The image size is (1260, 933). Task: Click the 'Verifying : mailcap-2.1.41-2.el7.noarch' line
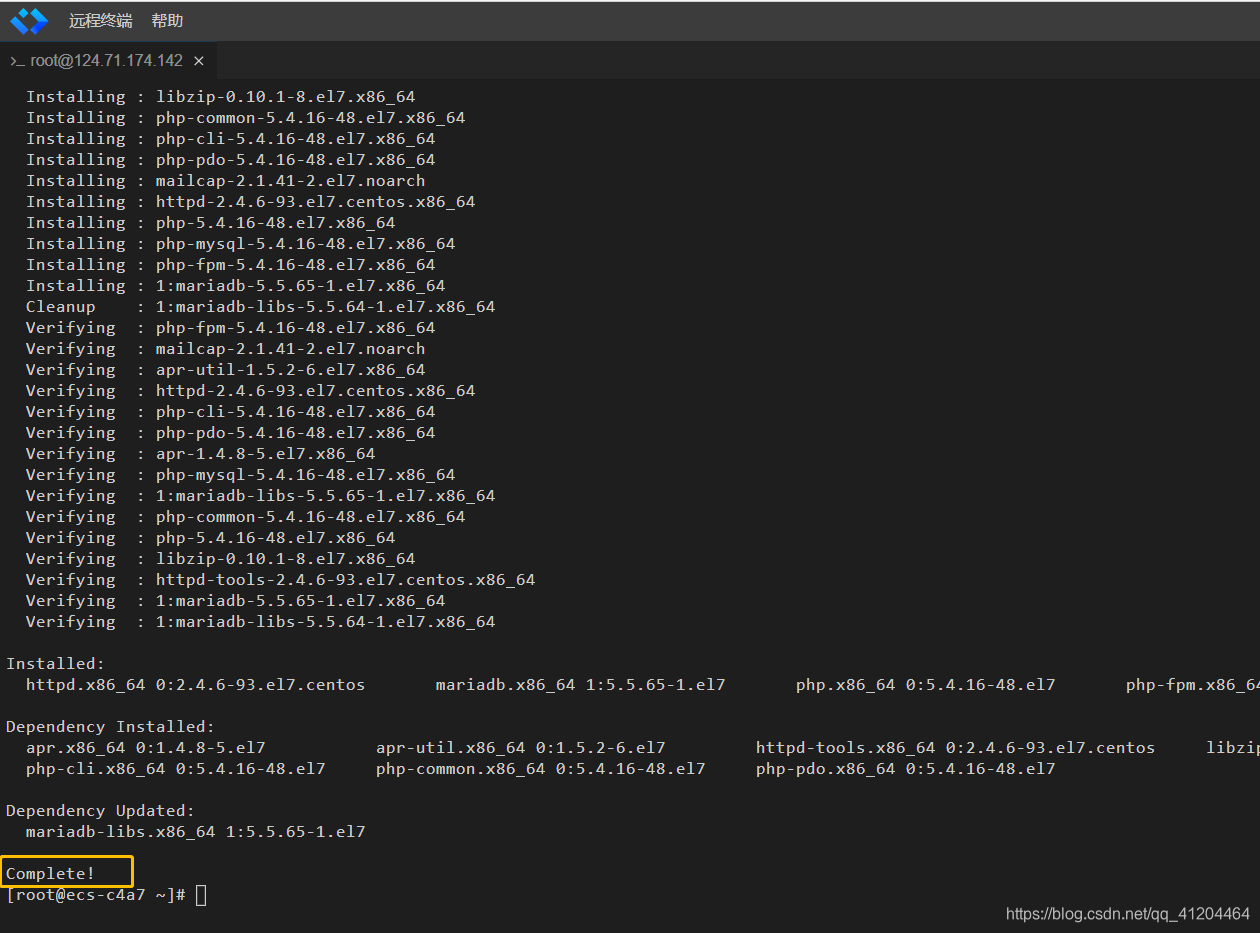click(225, 349)
